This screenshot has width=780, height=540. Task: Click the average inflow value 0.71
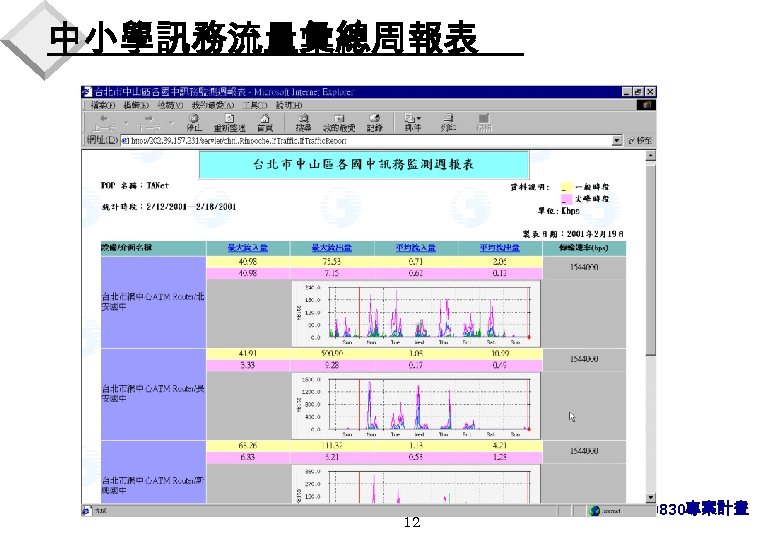(x=416, y=262)
